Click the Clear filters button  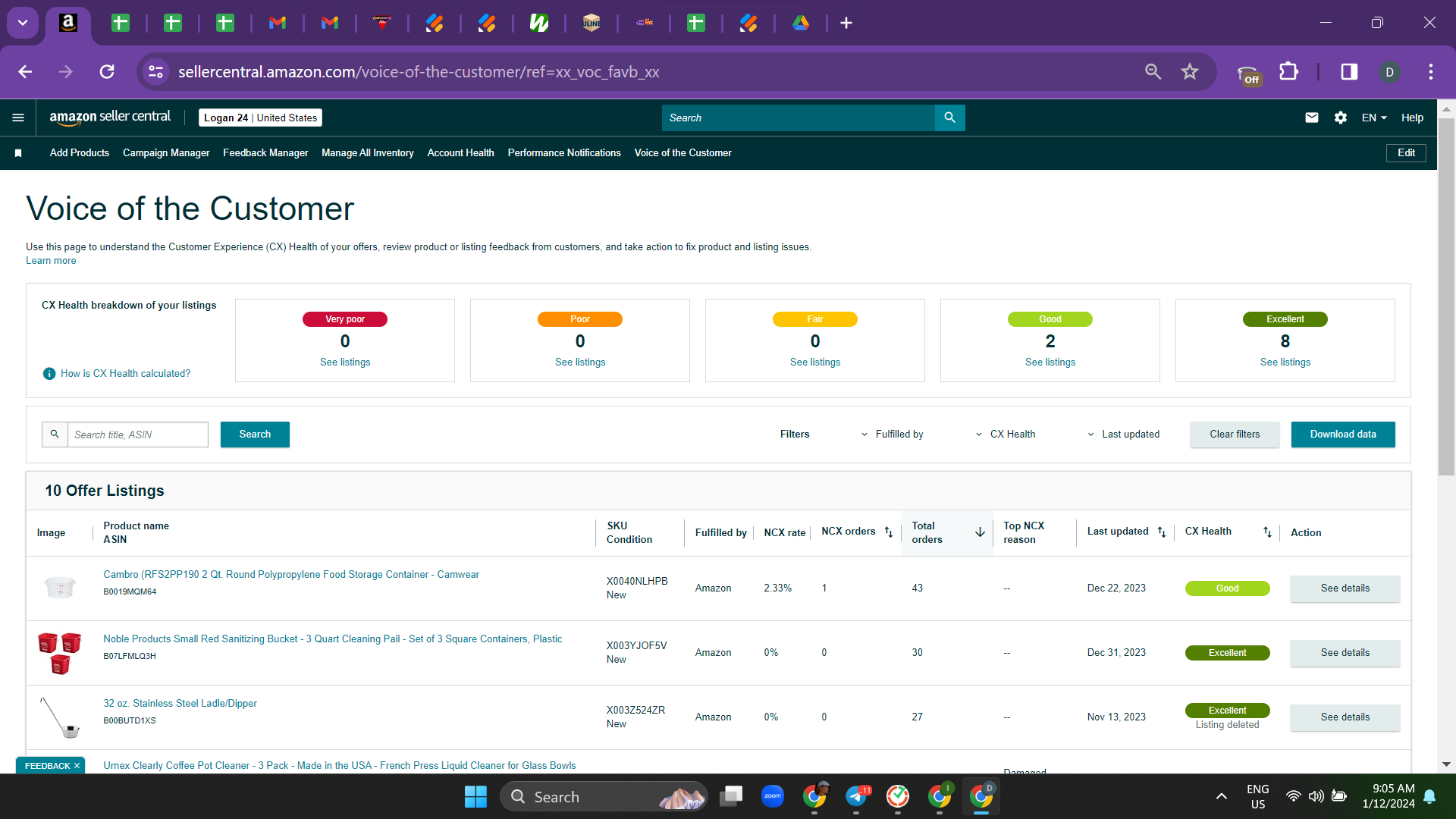[x=1235, y=435]
